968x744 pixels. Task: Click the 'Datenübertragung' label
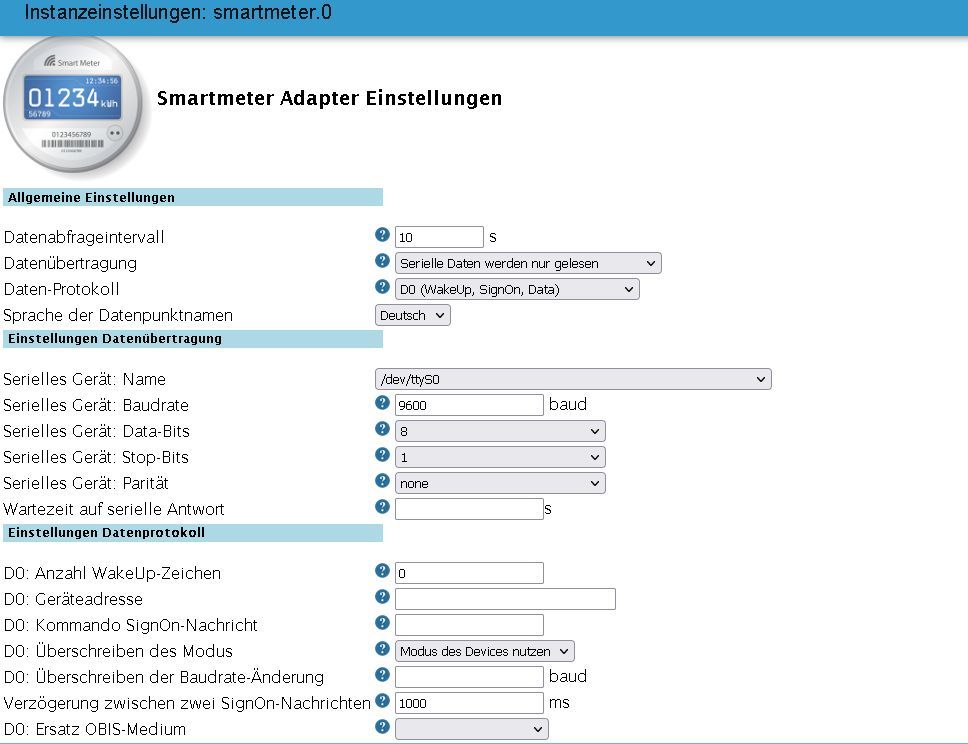point(70,263)
